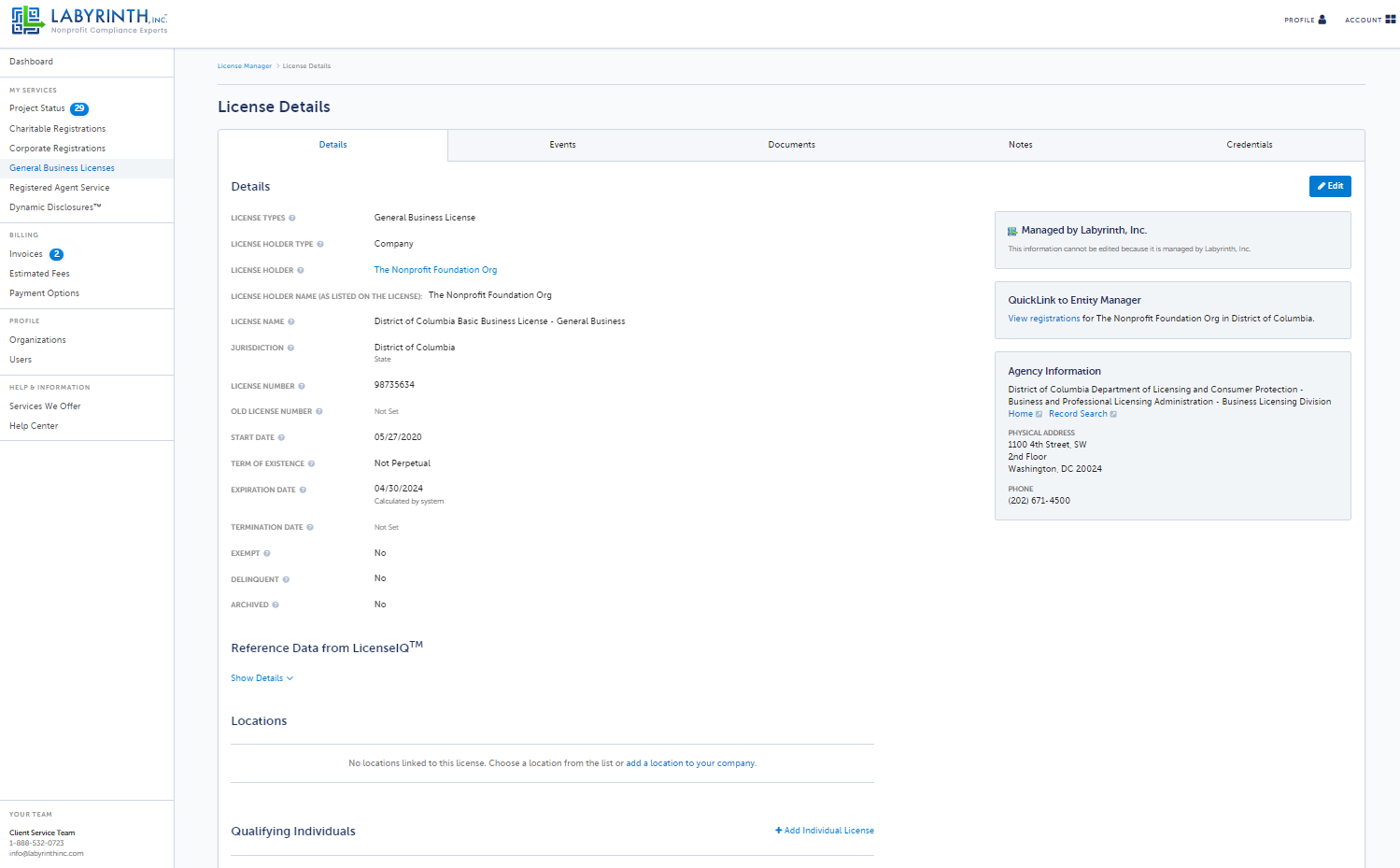
Task: Open the Profile user icon
Action: 1322,20
